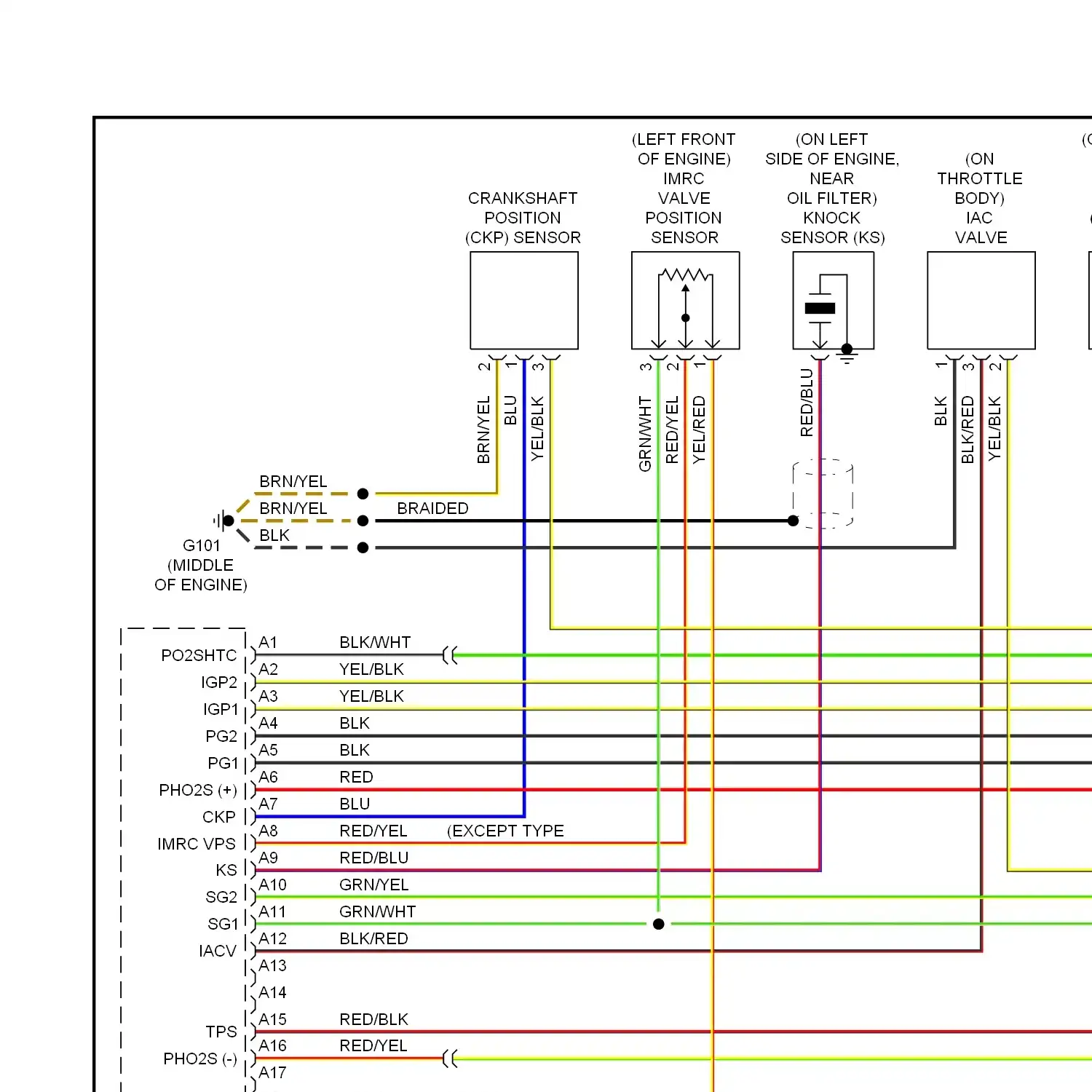Click the BLK/WHT wire color on A1
The image size is (1092, 1092).
(375, 642)
